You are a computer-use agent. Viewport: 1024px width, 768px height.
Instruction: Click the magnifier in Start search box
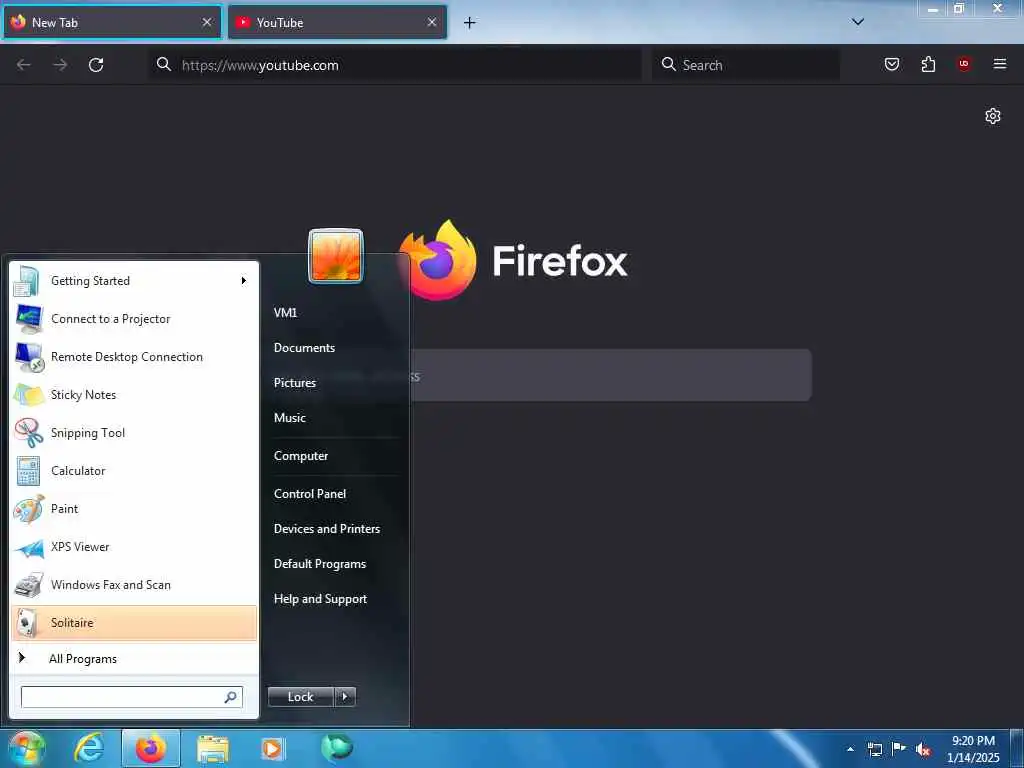click(x=231, y=697)
